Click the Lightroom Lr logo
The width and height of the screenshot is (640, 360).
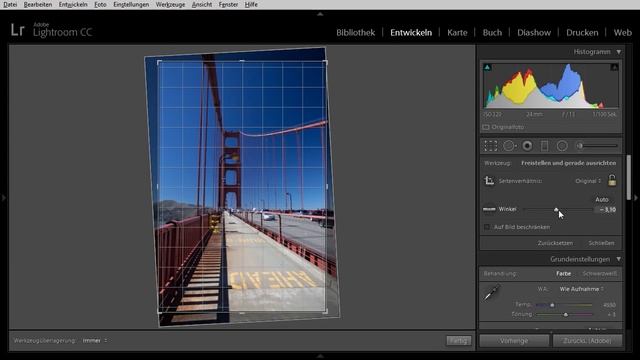pyautogui.click(x=17, y=30)
